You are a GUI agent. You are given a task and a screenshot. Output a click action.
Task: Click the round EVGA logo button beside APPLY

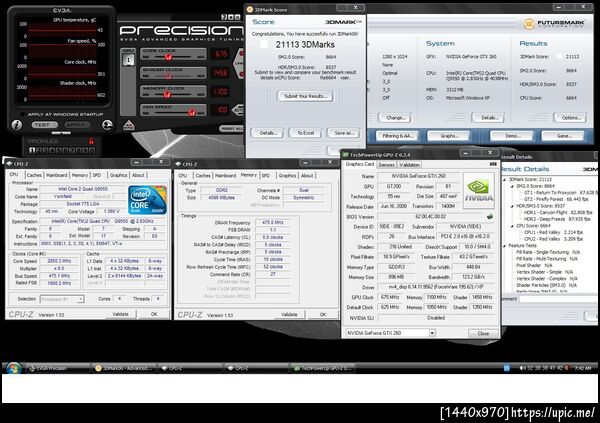tap(107, 124)
